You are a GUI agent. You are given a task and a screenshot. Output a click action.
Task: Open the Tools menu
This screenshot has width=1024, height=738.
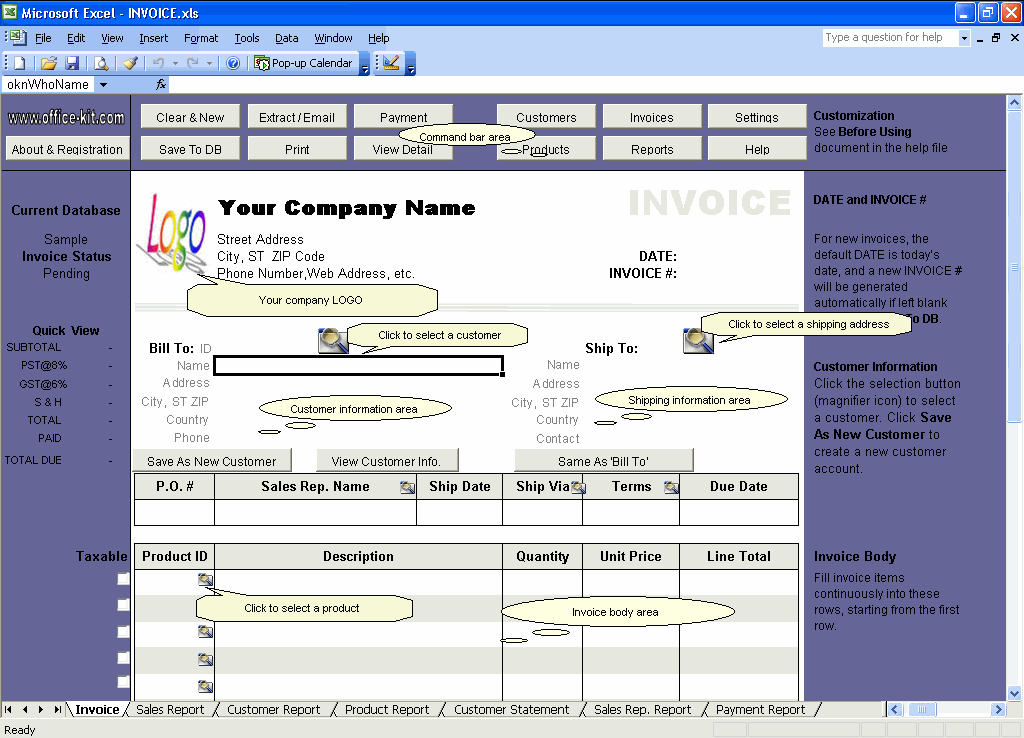click(x=246, y=38)
